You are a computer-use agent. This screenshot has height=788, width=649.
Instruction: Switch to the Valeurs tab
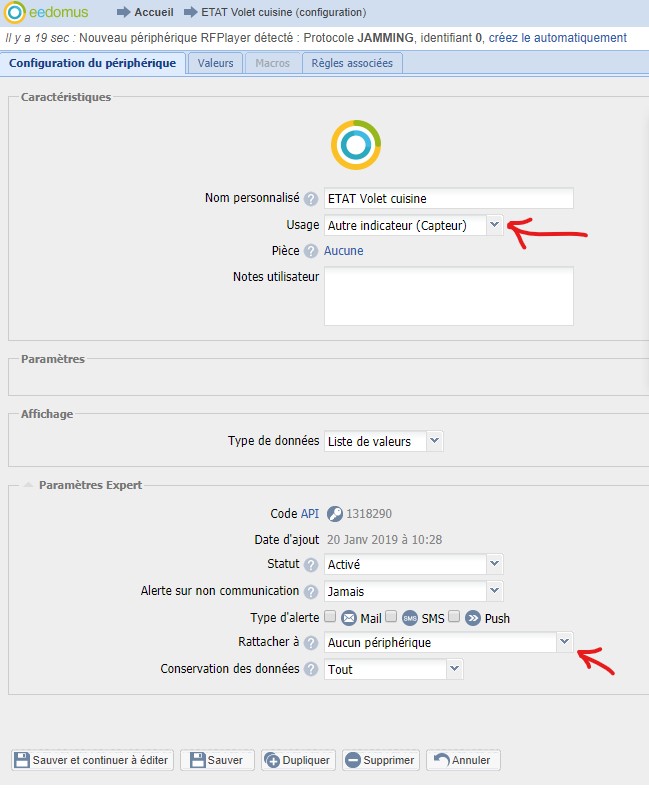(215, 63)
